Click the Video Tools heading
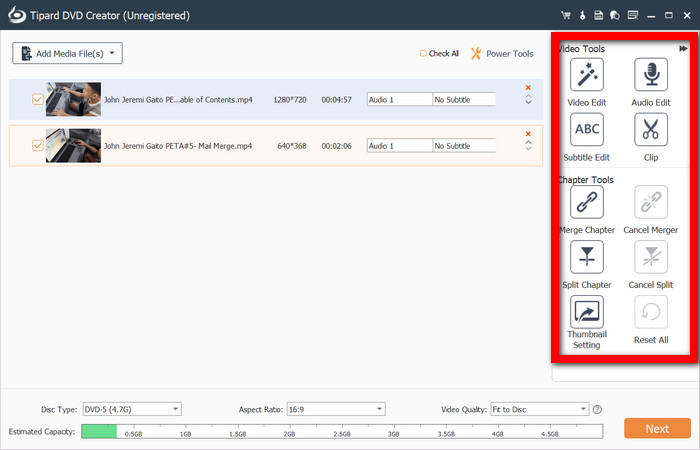 (582, 49)
